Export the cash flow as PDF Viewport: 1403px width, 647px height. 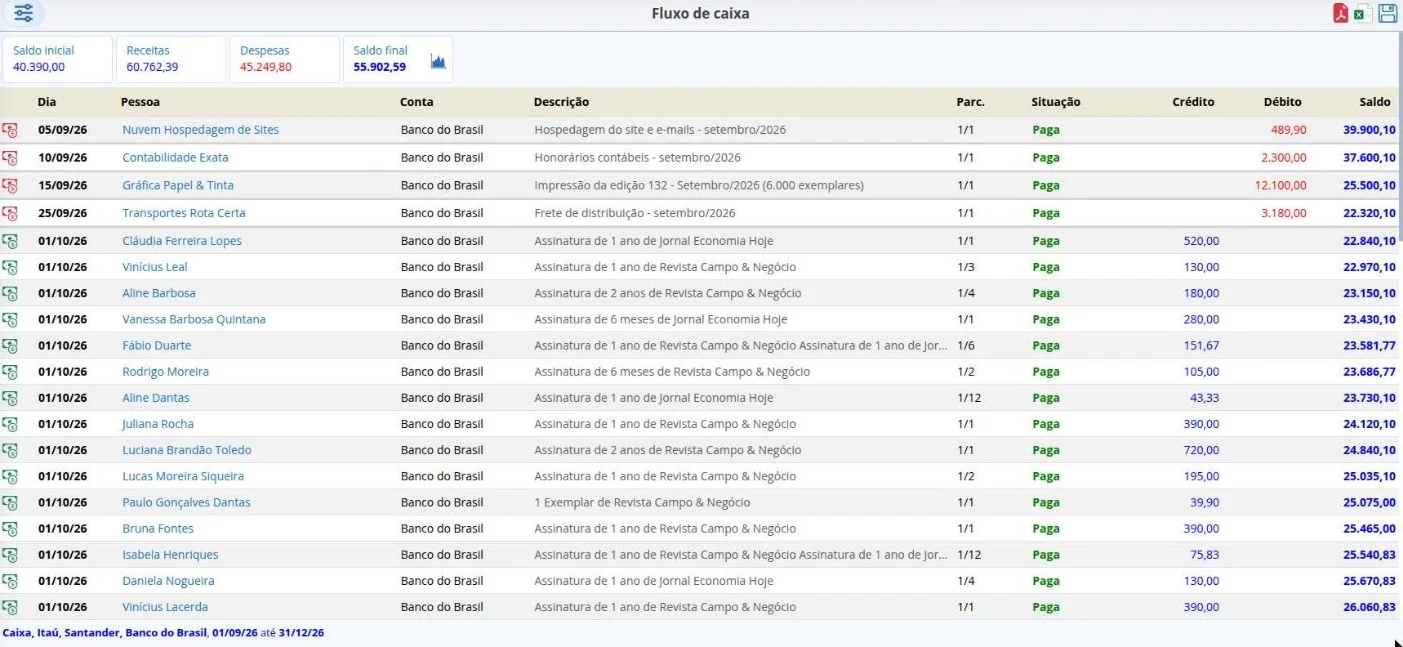point(1340,13)
